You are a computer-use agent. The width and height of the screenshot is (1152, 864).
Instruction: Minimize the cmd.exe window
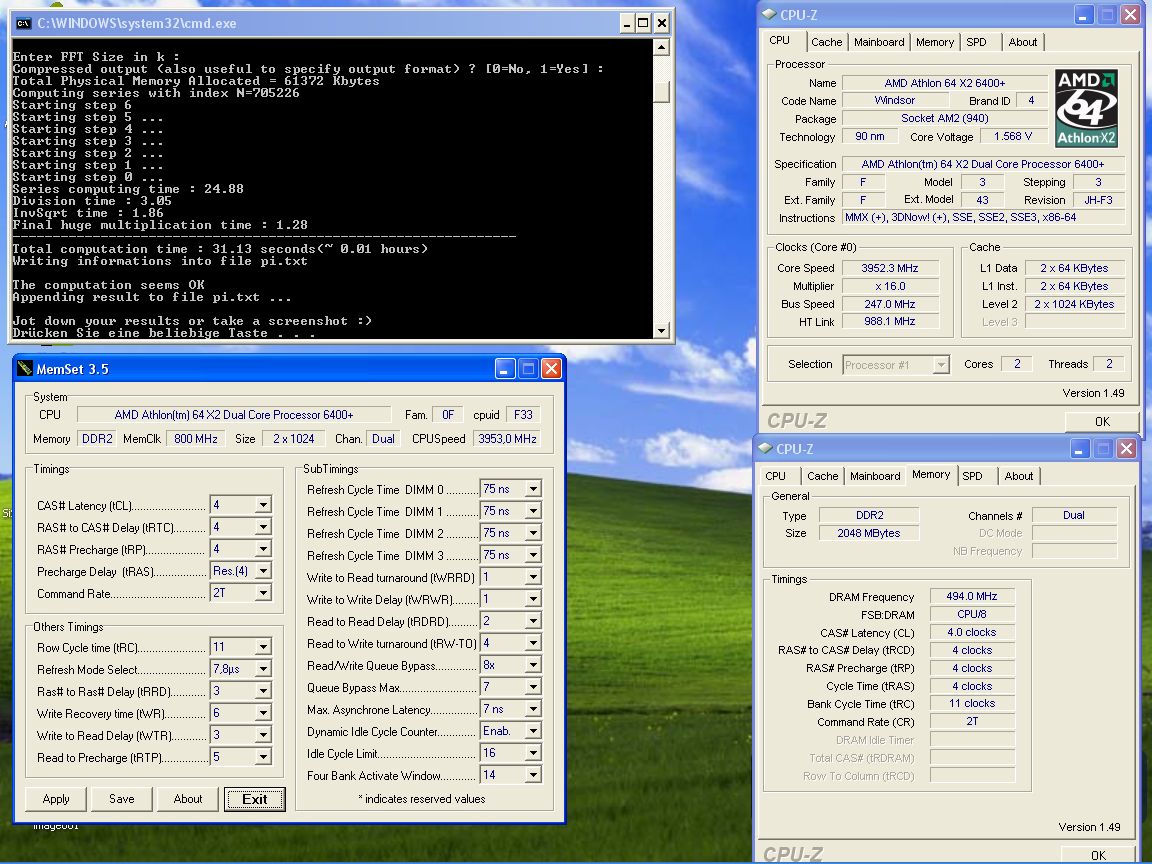coord(626,24)
